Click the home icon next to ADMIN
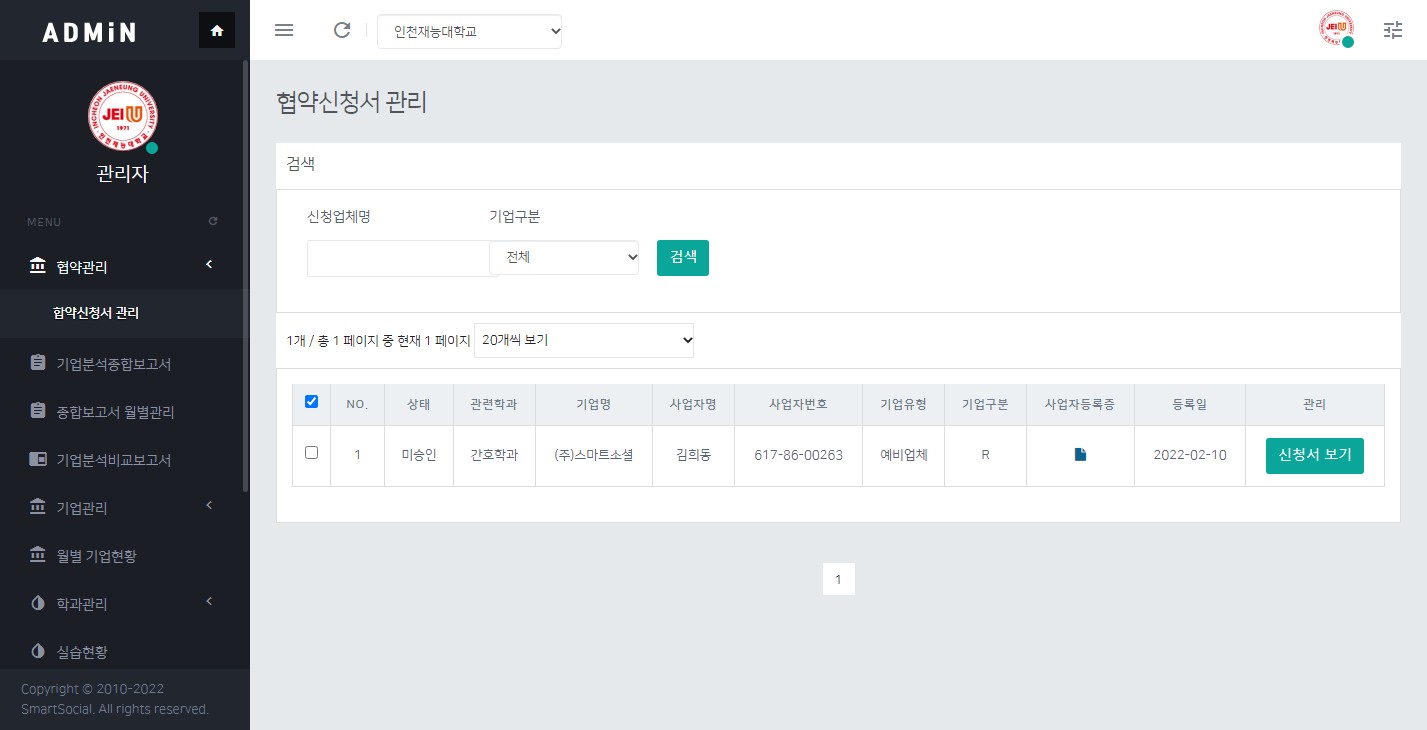Screen dimensions: 1427x730 pyautogui.click(x=217, y=30)
